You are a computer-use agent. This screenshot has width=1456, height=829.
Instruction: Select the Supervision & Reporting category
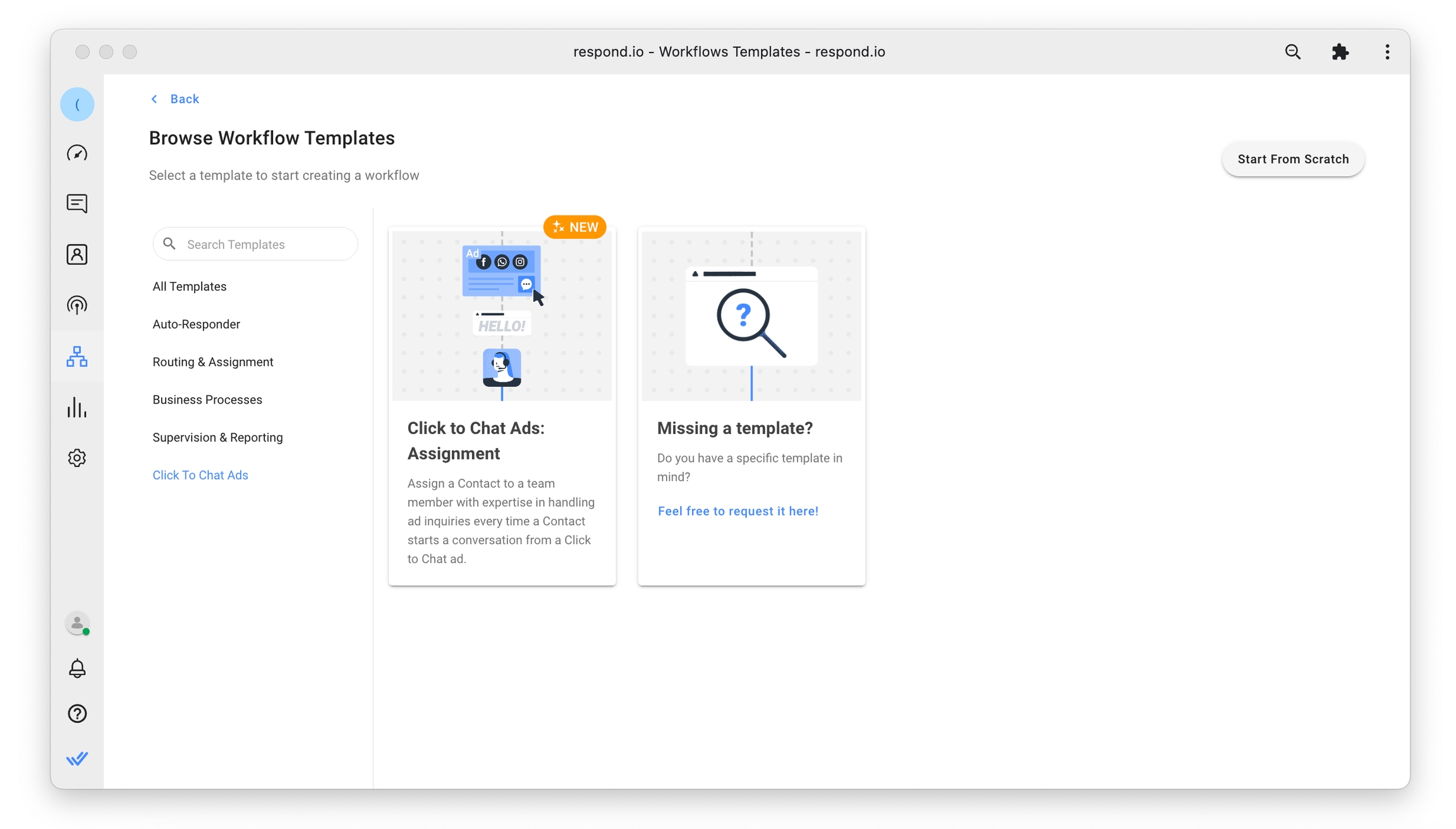click(217, 437)
